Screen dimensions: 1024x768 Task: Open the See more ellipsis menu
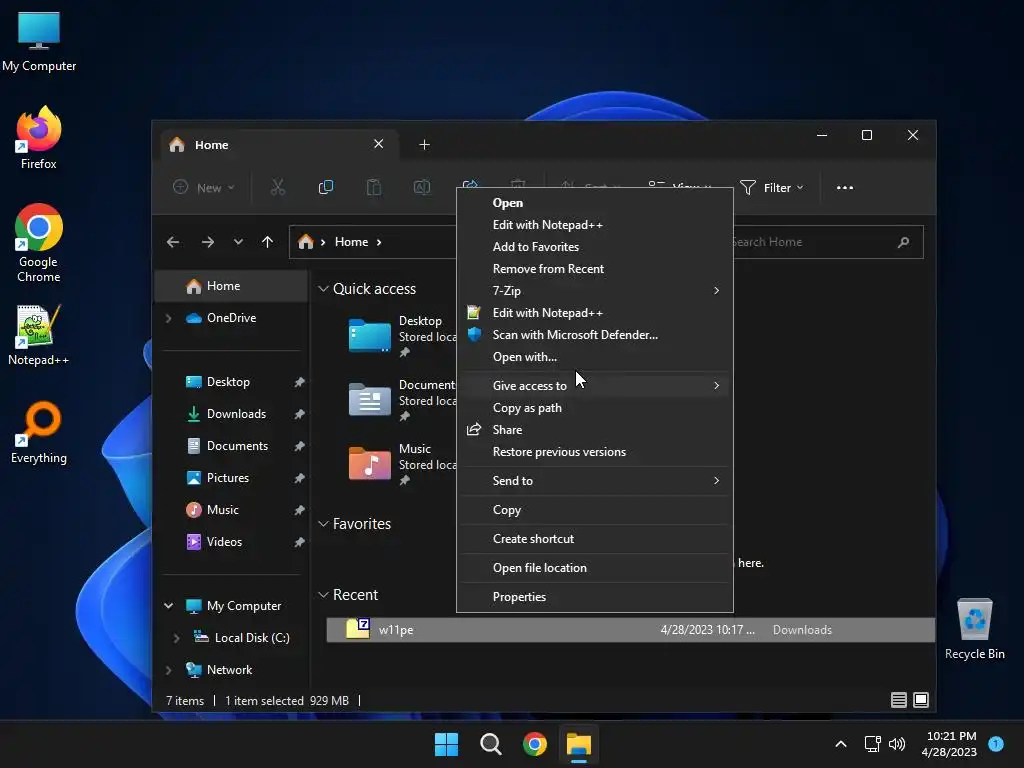(x=844, y=187)
